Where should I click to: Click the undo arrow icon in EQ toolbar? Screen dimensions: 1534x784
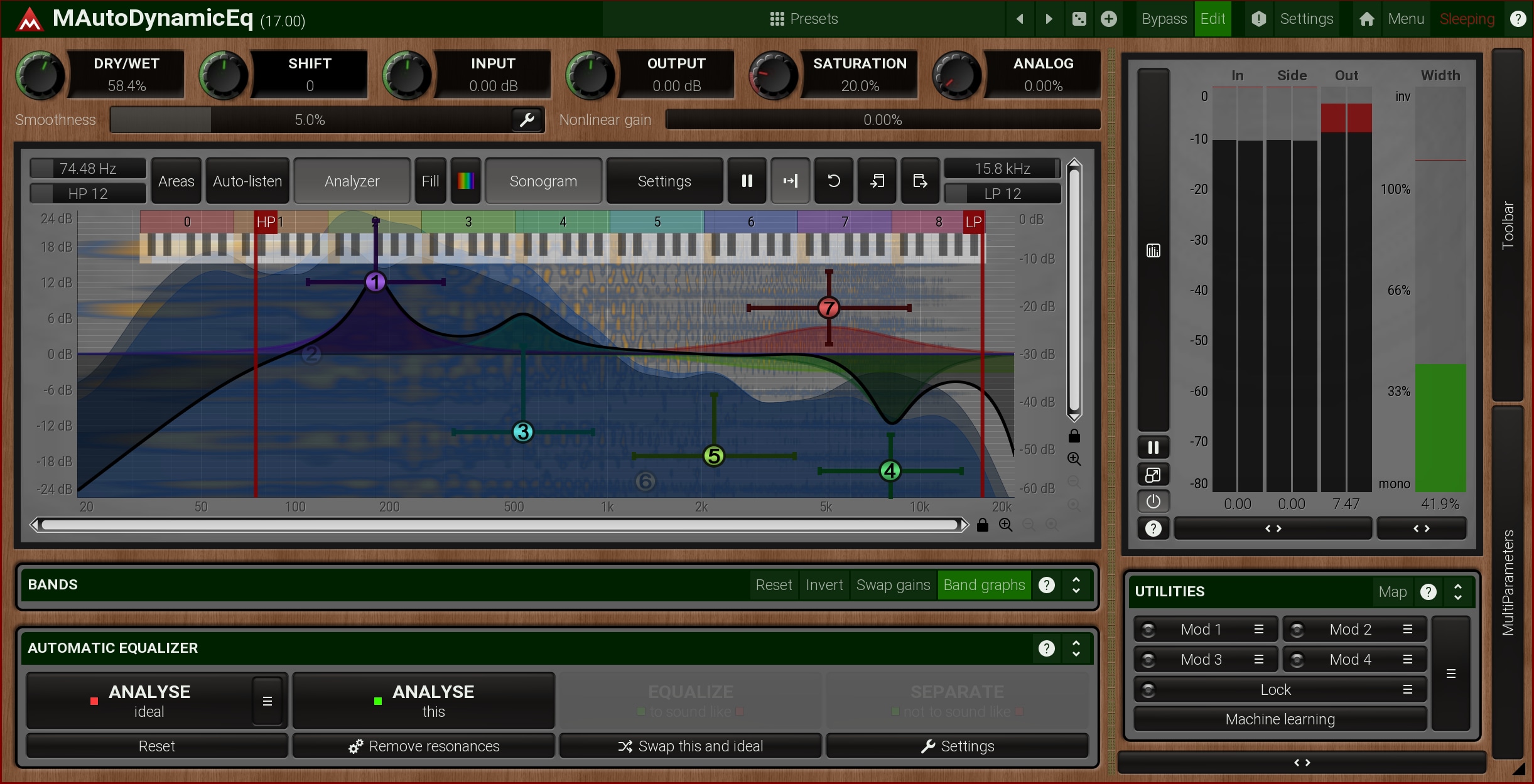click(x=833, y=181)
